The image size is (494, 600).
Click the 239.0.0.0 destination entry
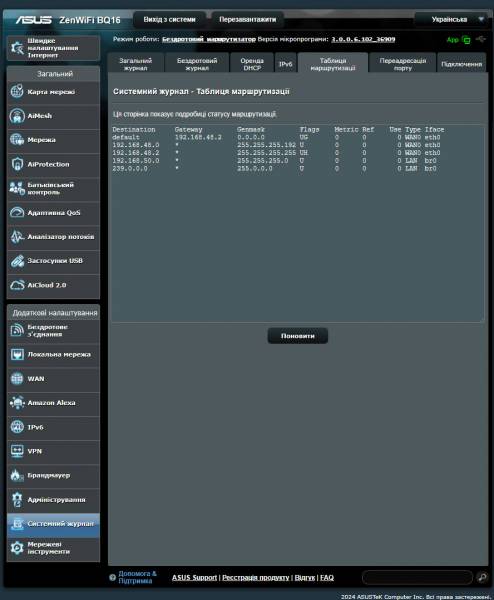click(130, 168)
